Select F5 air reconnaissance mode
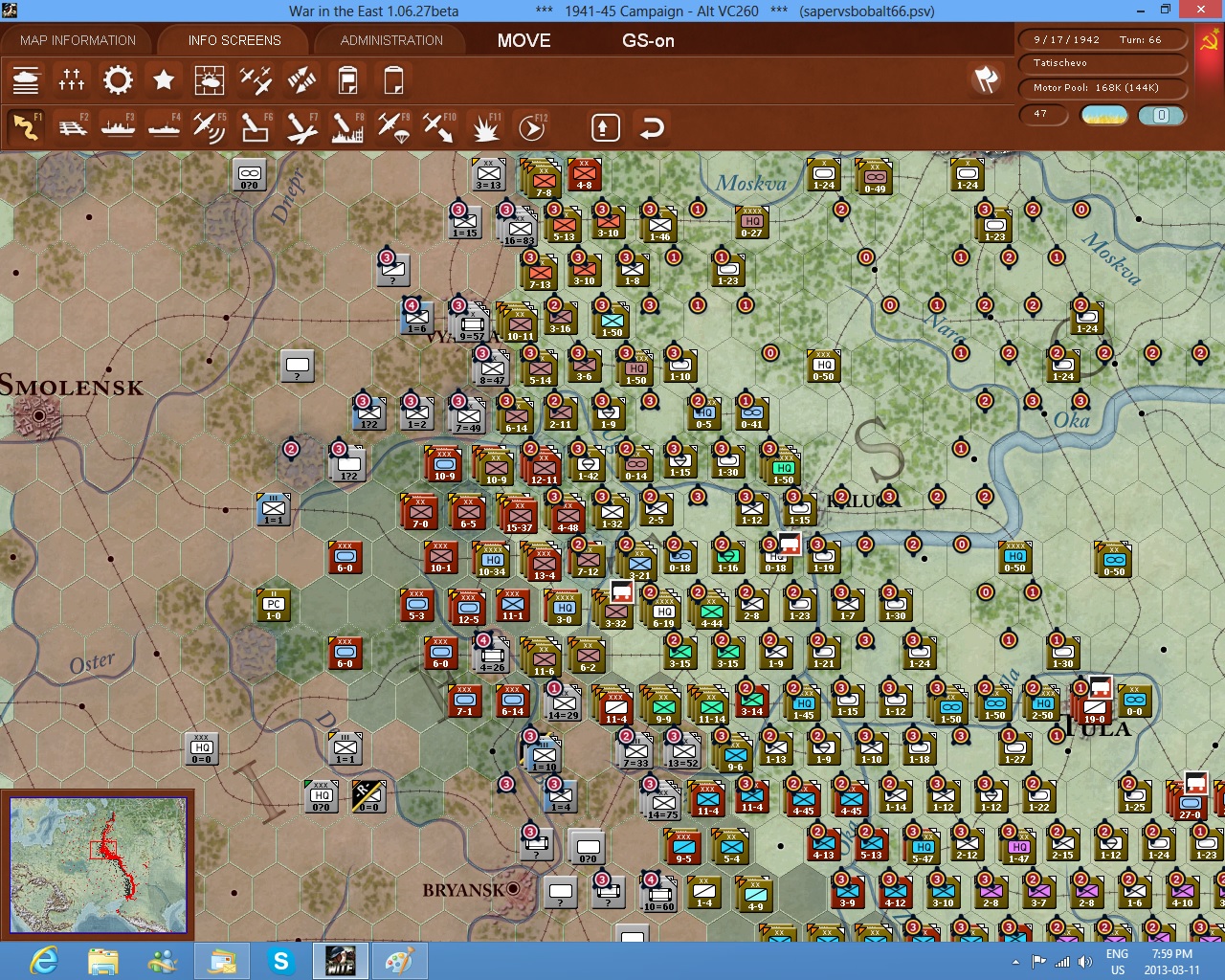 point(210,127)
